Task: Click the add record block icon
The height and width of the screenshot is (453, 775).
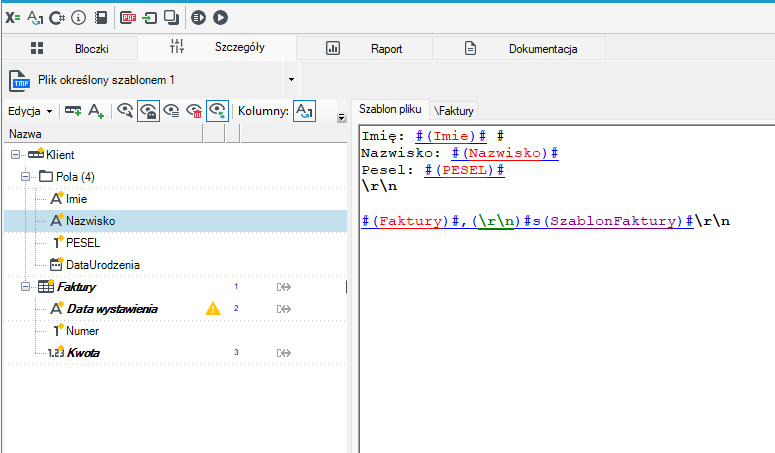Action: (x=73, y=111)
